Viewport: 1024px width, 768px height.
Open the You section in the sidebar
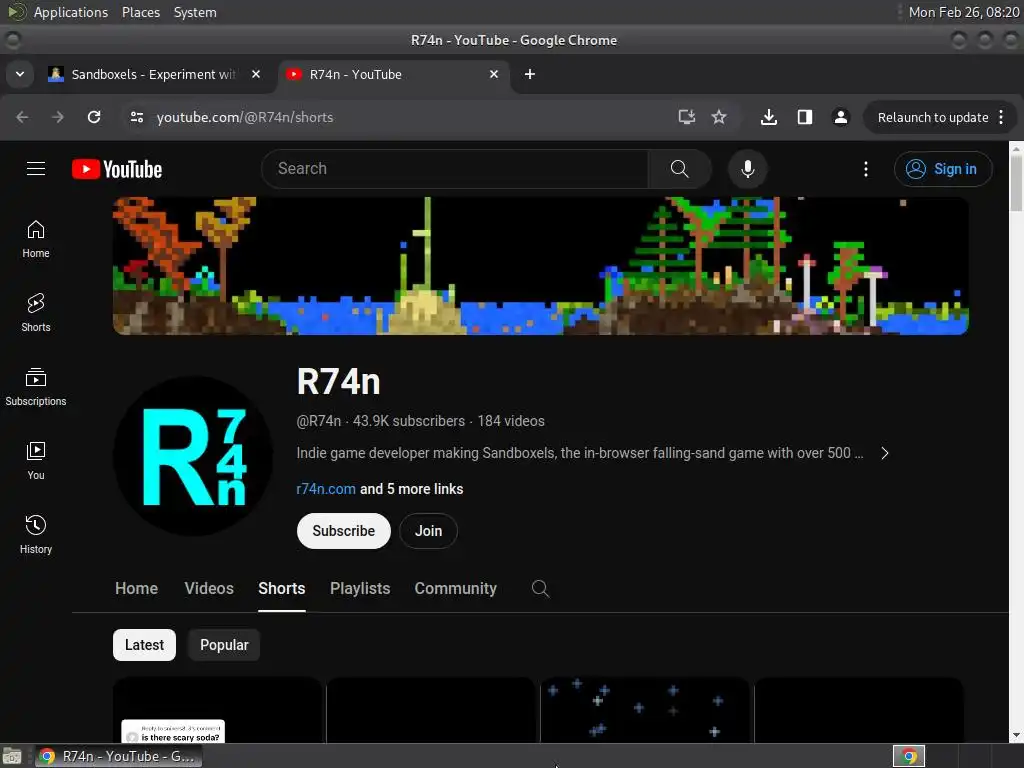coord(36,461)
